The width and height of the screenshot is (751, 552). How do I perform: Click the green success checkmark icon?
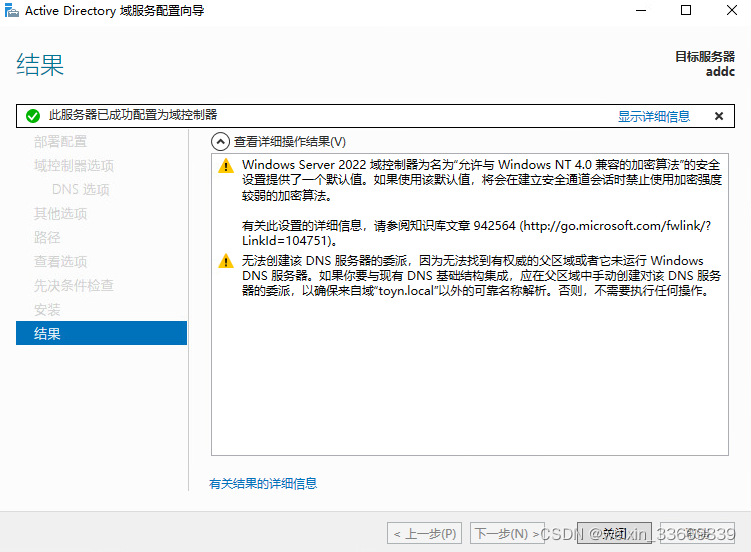(x=33, y=116)
